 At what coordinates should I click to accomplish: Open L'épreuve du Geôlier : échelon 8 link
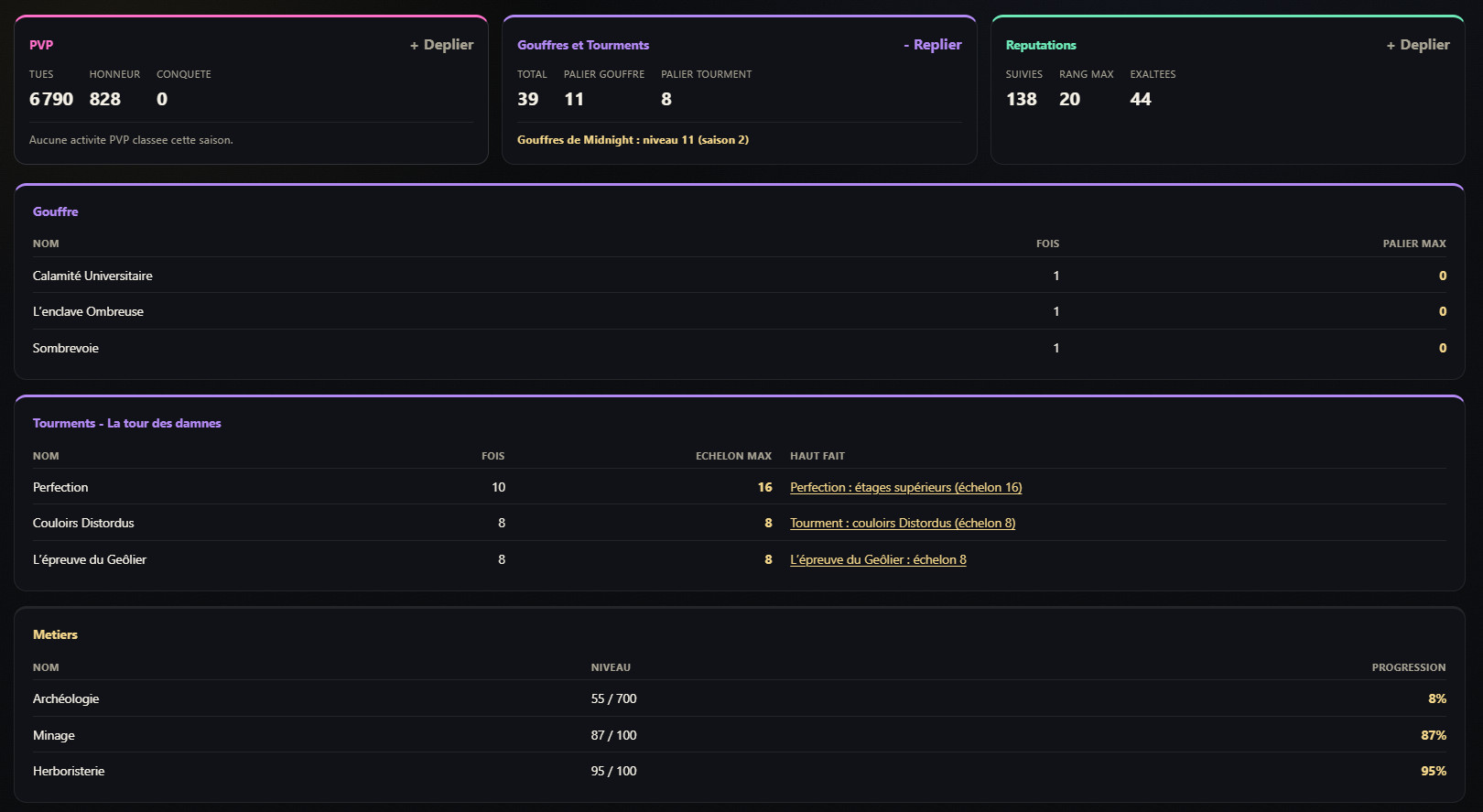pos(878,559)
